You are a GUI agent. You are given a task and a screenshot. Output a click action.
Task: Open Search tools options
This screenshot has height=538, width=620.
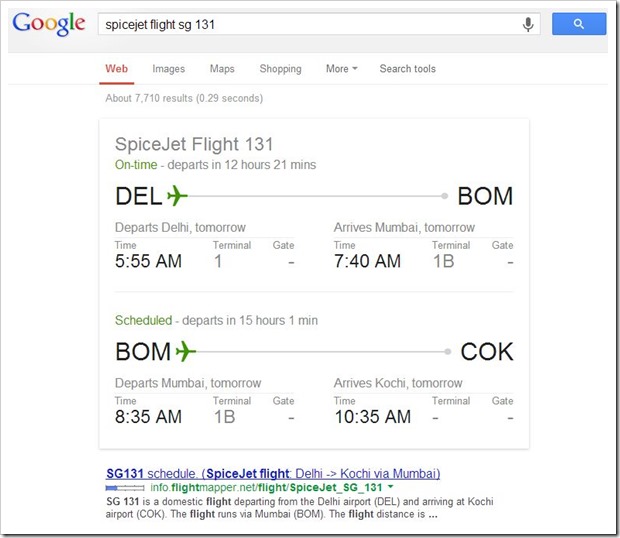407,69
